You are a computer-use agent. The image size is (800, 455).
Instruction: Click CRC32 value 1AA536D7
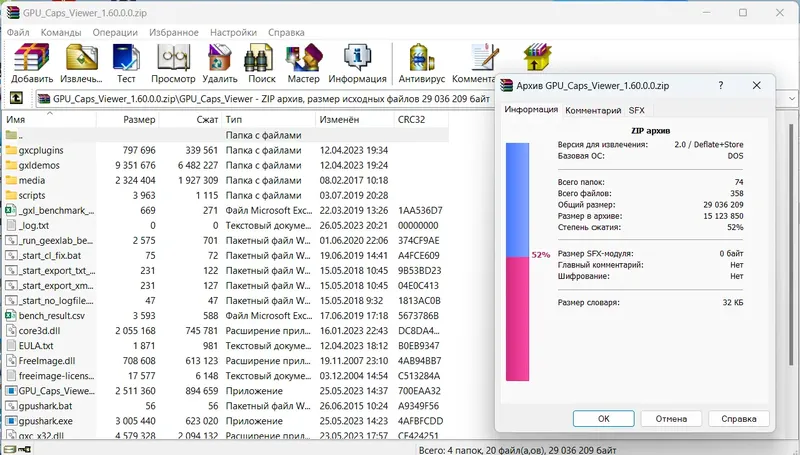420,210
